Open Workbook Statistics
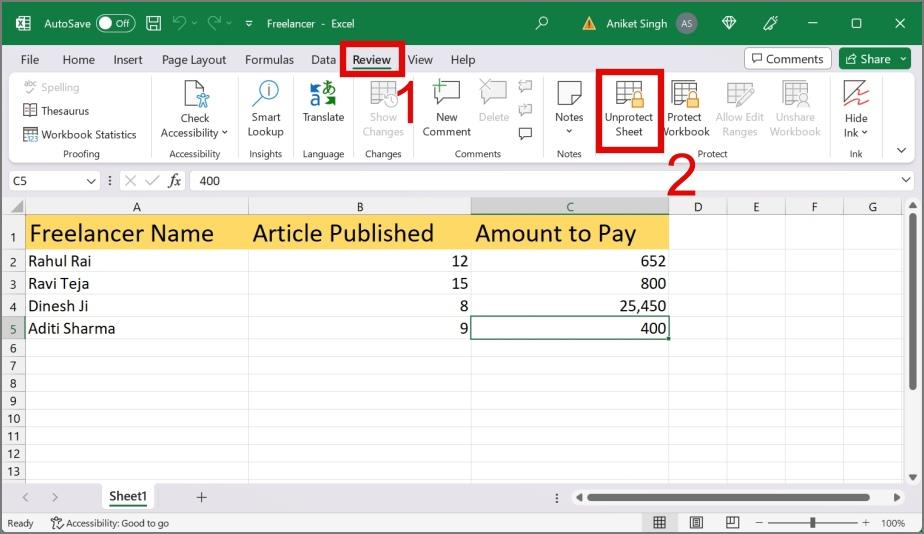This screenshot has height=534, width=924. click(80, 134)
